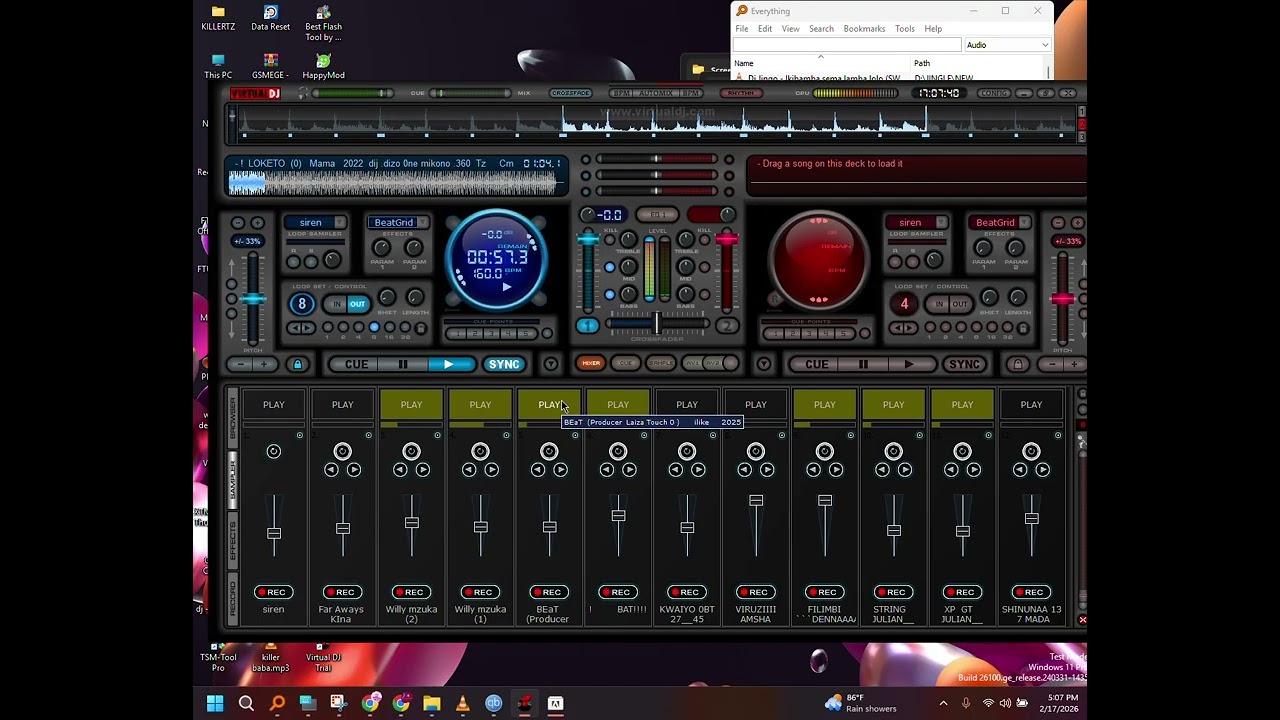The width and height of the screenshot is (1280, 720).
Task: Expand the right deck options arrow button
Action: [764, 365]
